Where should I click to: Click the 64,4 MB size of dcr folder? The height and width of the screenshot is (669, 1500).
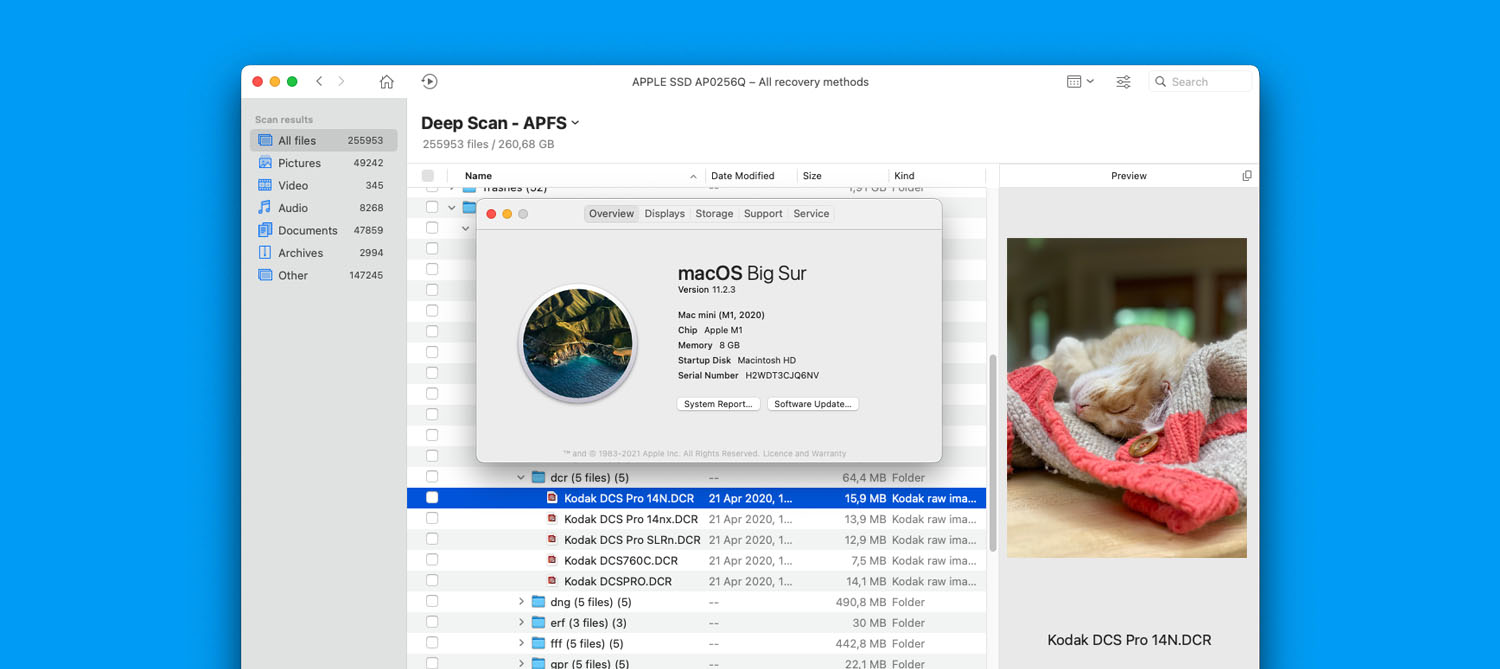pyautogui.click(x=865, y=477)
